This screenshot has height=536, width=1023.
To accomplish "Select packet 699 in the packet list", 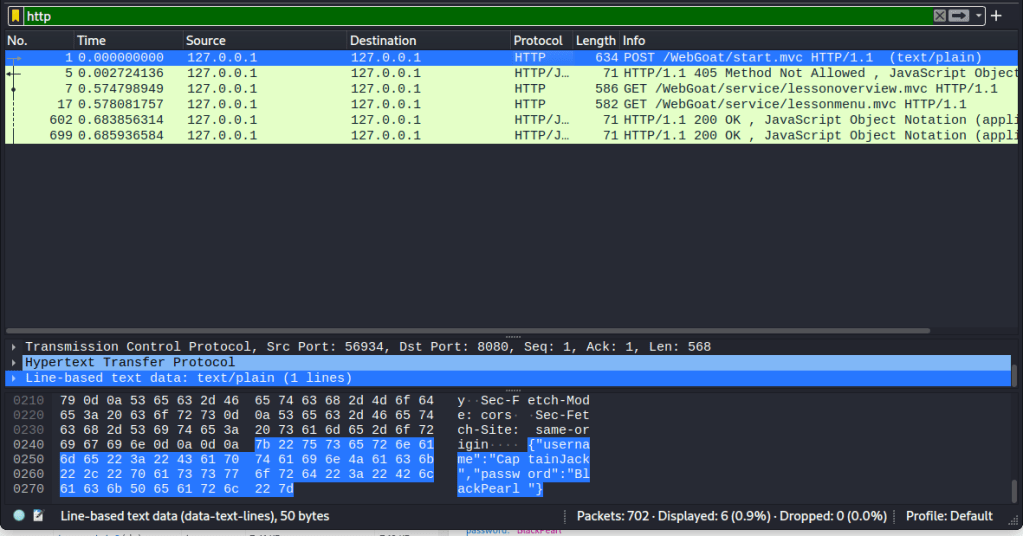I will pos(400,135).
